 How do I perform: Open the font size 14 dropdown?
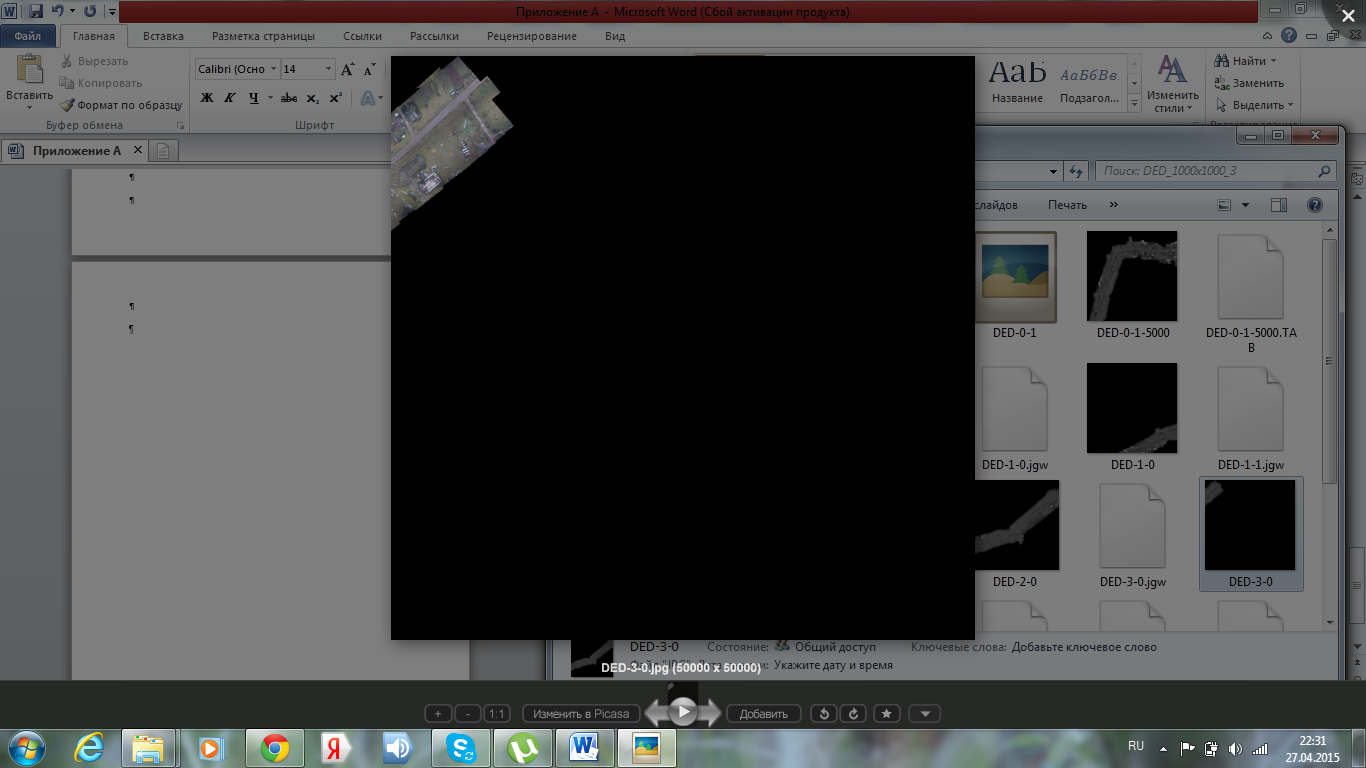(329, 69)
